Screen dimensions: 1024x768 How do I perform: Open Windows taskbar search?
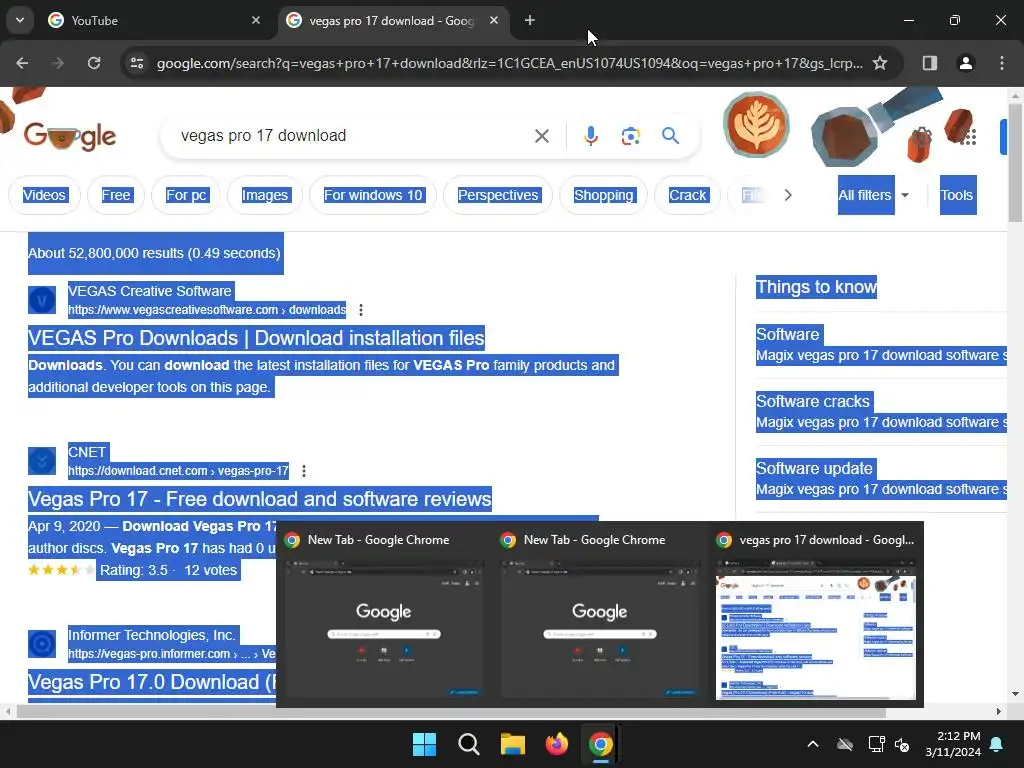[468, 744]
